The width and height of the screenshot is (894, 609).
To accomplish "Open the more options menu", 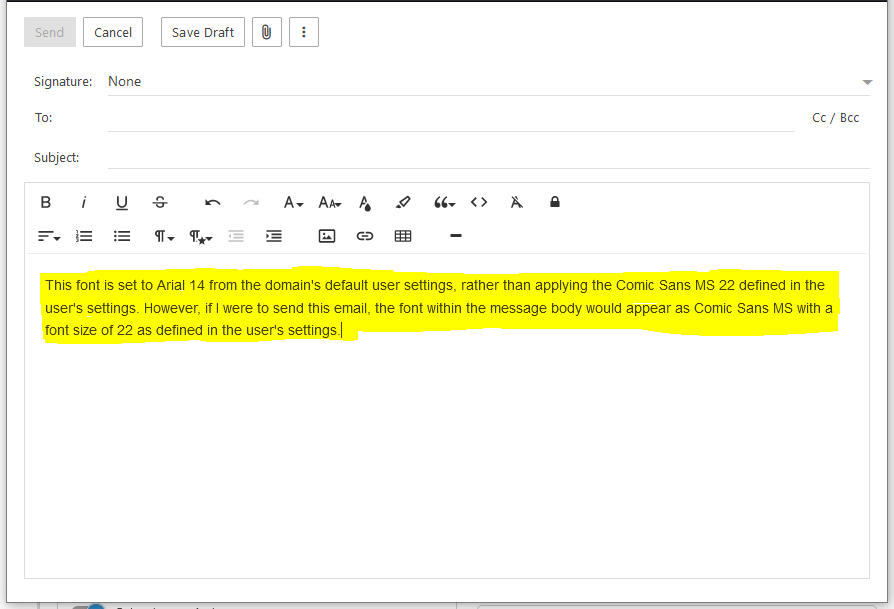I will click(304, 32).
